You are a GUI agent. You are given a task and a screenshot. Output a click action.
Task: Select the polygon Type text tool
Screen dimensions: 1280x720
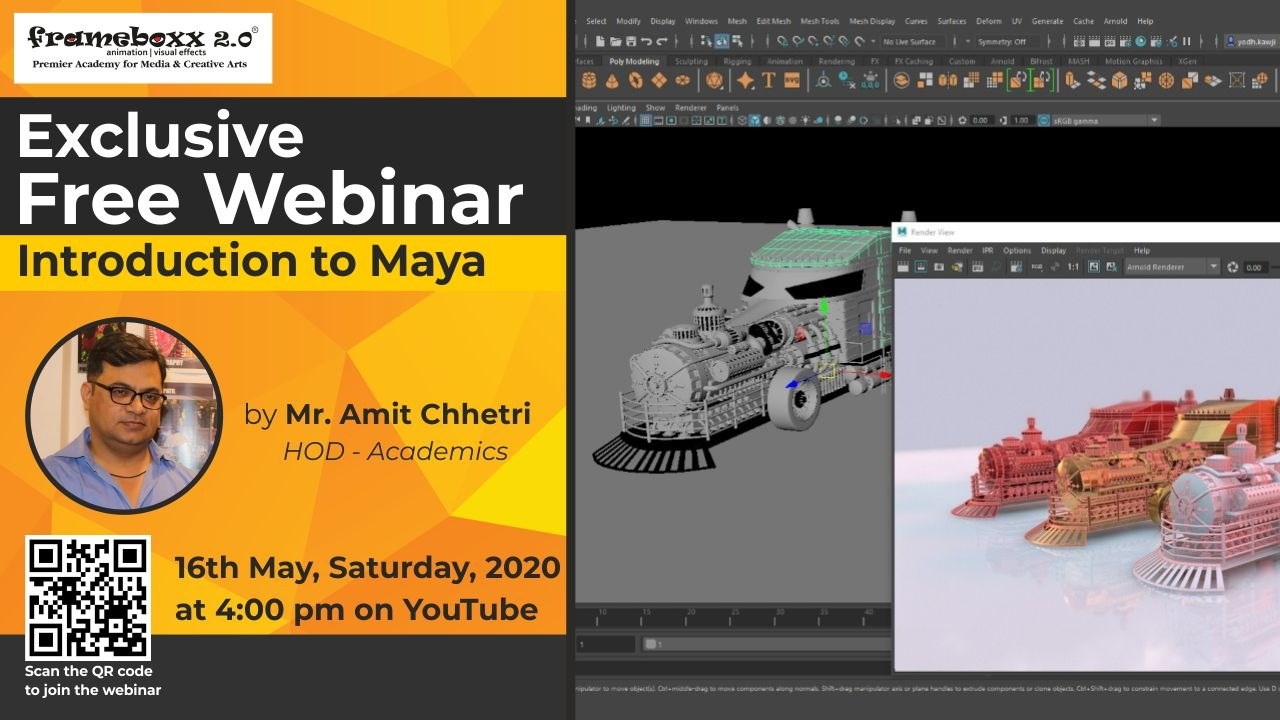click(x=769, y=81)
